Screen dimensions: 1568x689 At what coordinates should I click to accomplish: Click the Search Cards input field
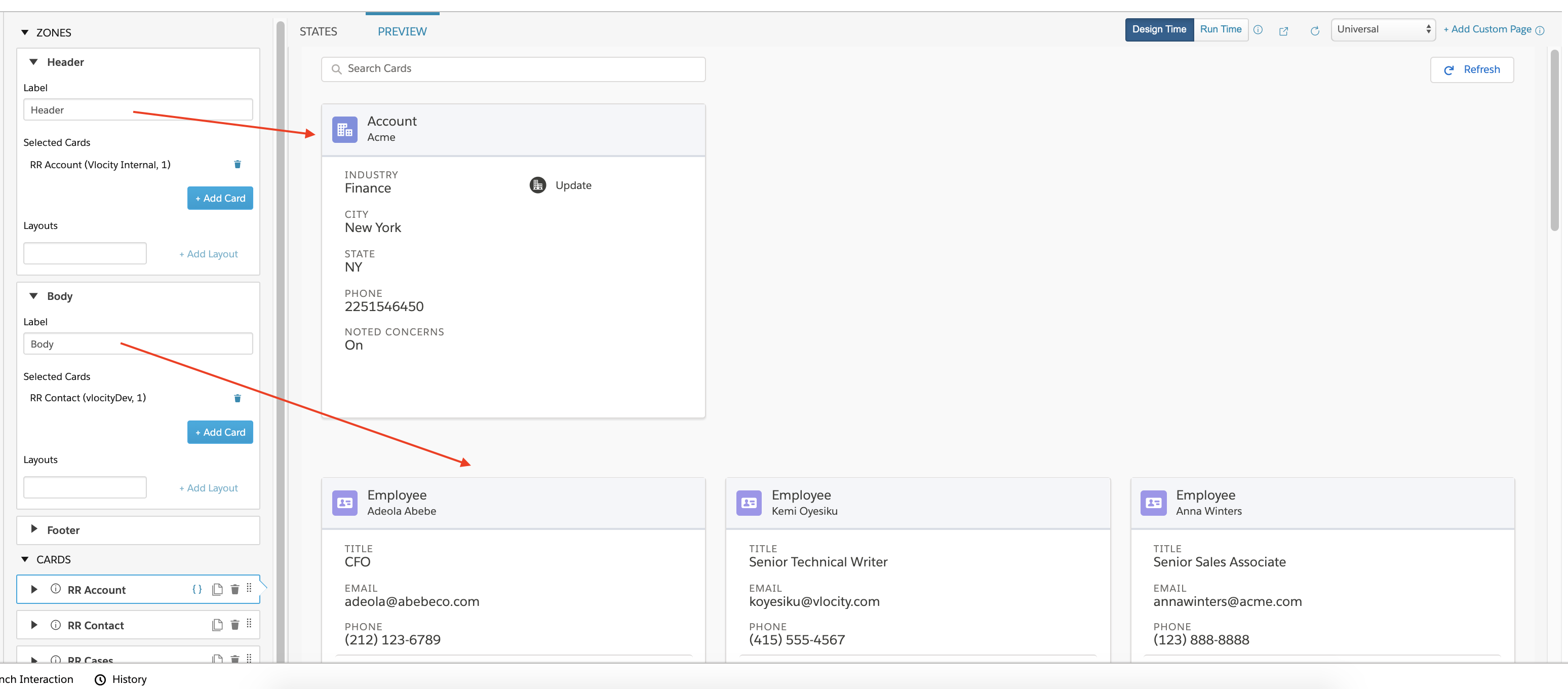click(513, 69)
